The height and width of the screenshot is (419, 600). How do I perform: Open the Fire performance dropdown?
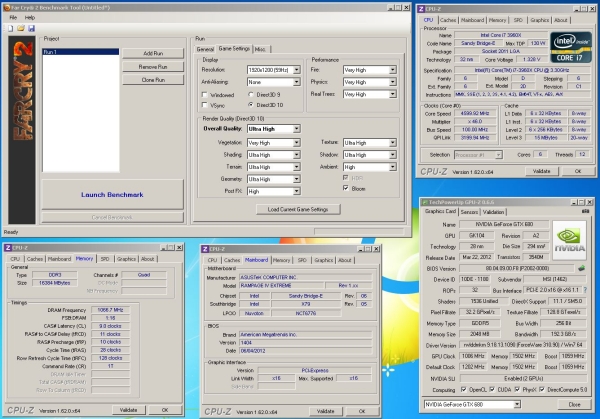pos(393,70)
